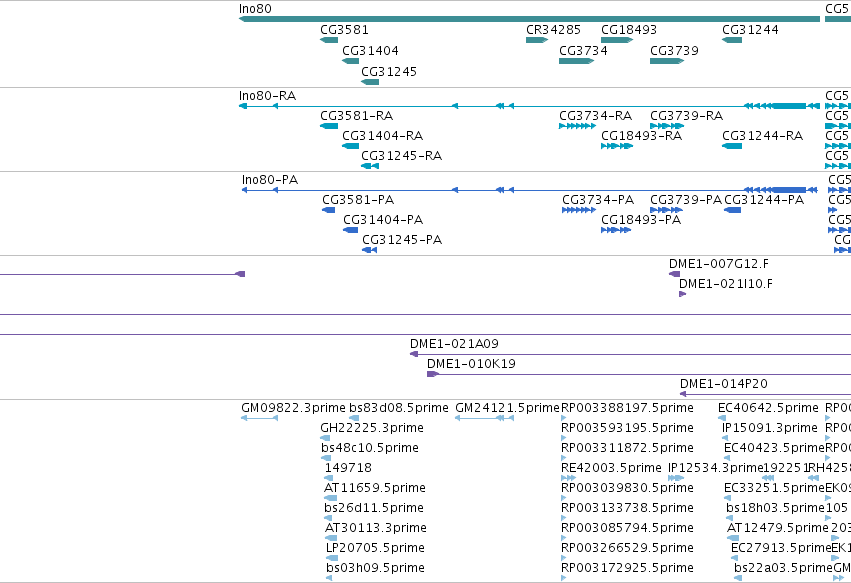Click the DME1-014P20 clone

tap(765, 394)
